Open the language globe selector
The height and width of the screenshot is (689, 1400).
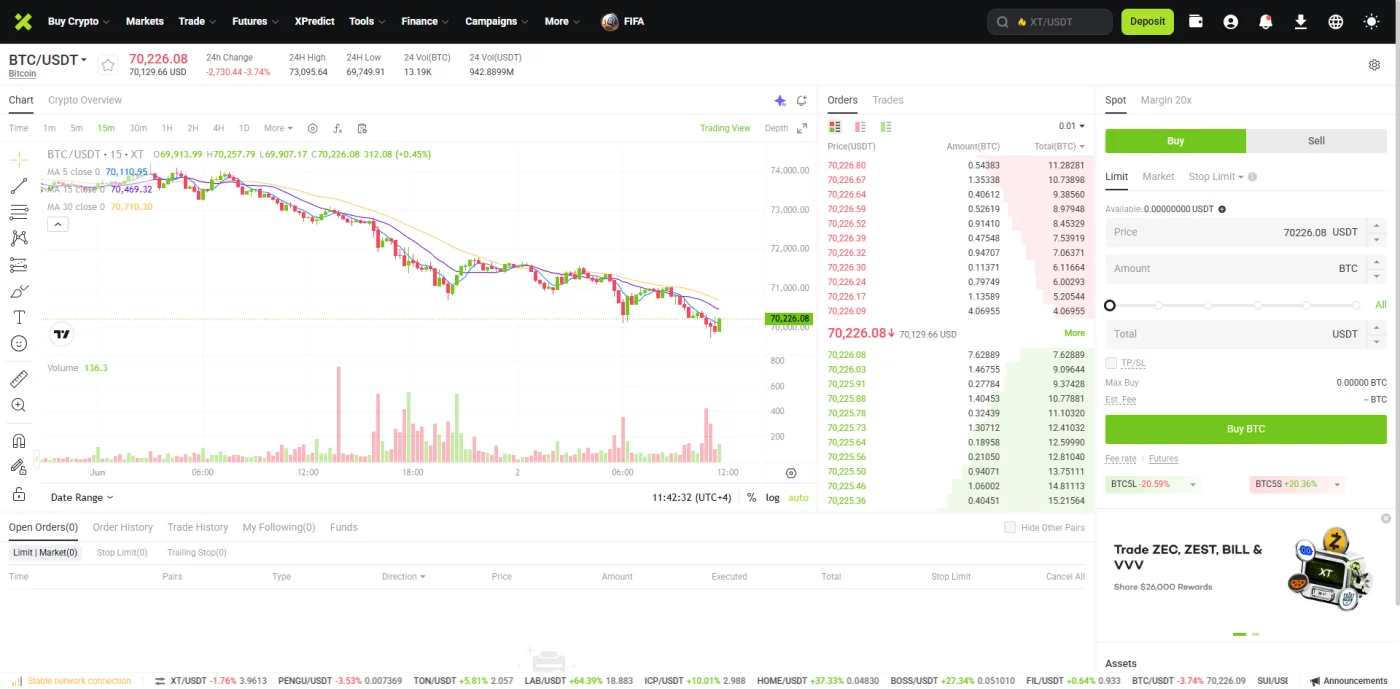click(x=1335, y=21)
